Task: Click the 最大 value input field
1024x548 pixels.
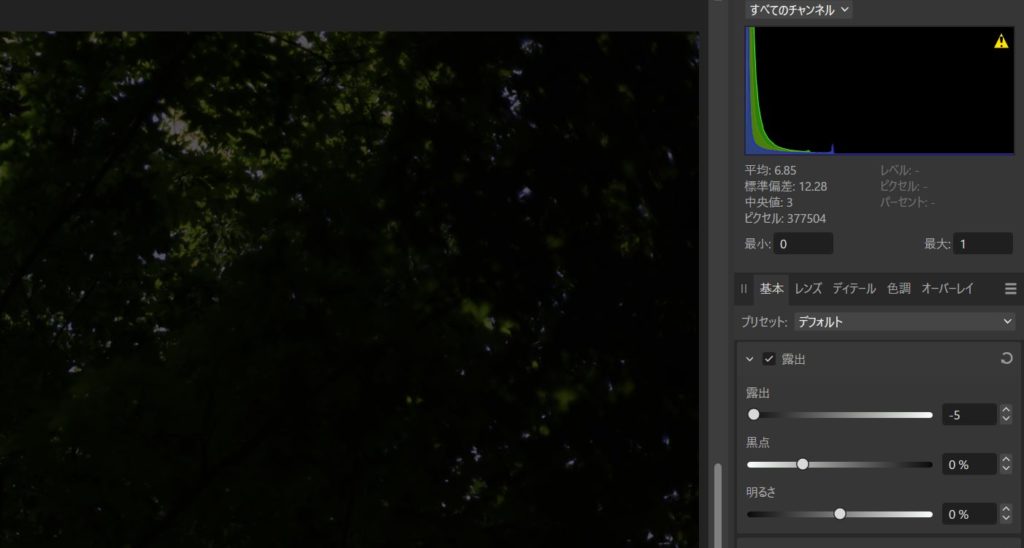Action: click(x=983, y=244)
